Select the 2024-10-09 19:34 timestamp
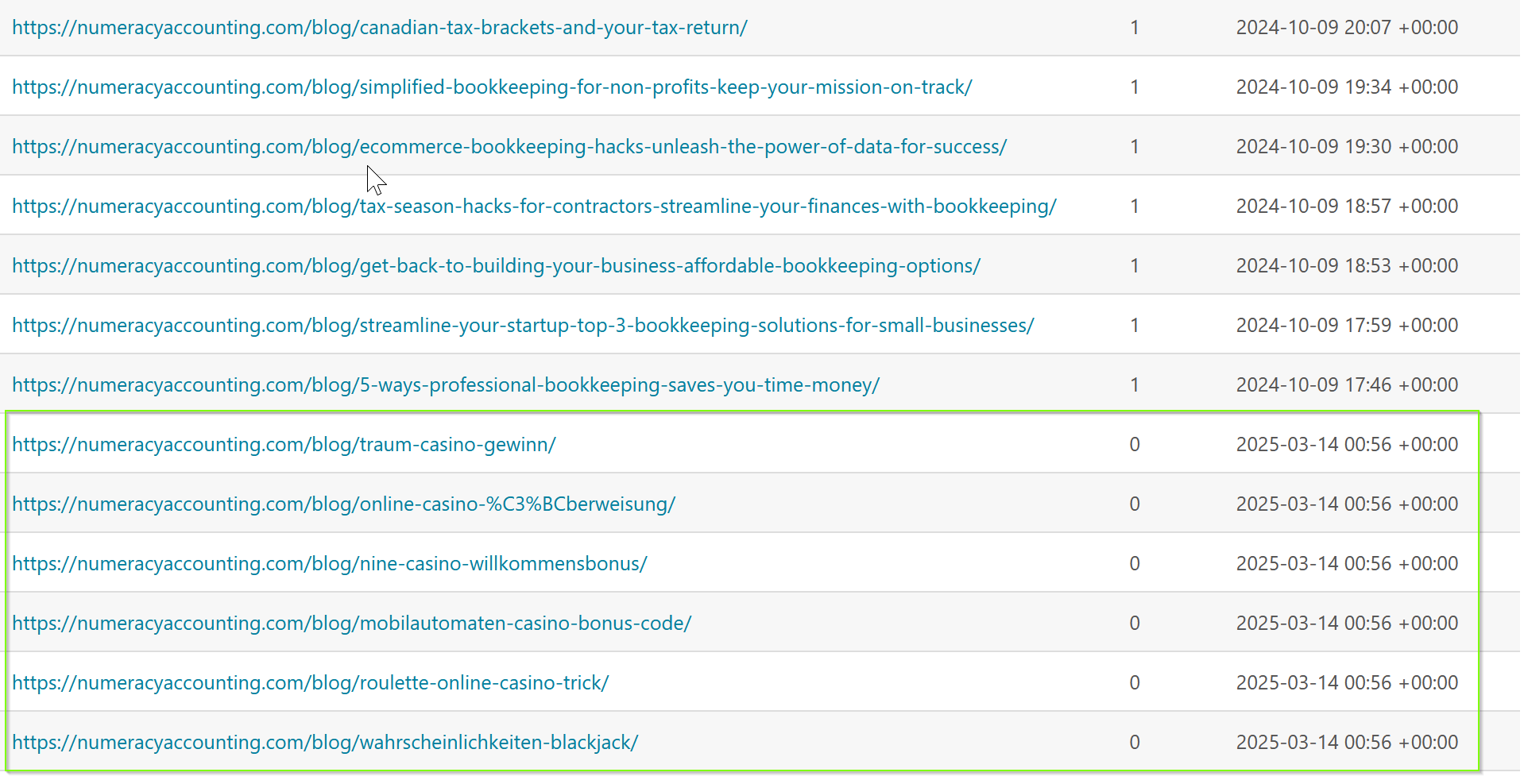Screen dimensions: 1524x784 1347,87
